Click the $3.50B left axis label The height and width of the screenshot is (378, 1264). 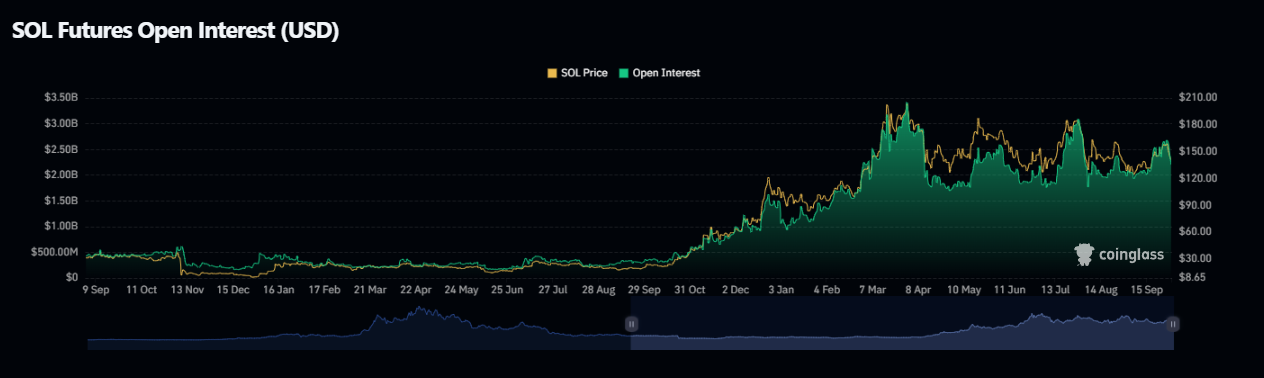pyautogui.click(x=60, y=98)
